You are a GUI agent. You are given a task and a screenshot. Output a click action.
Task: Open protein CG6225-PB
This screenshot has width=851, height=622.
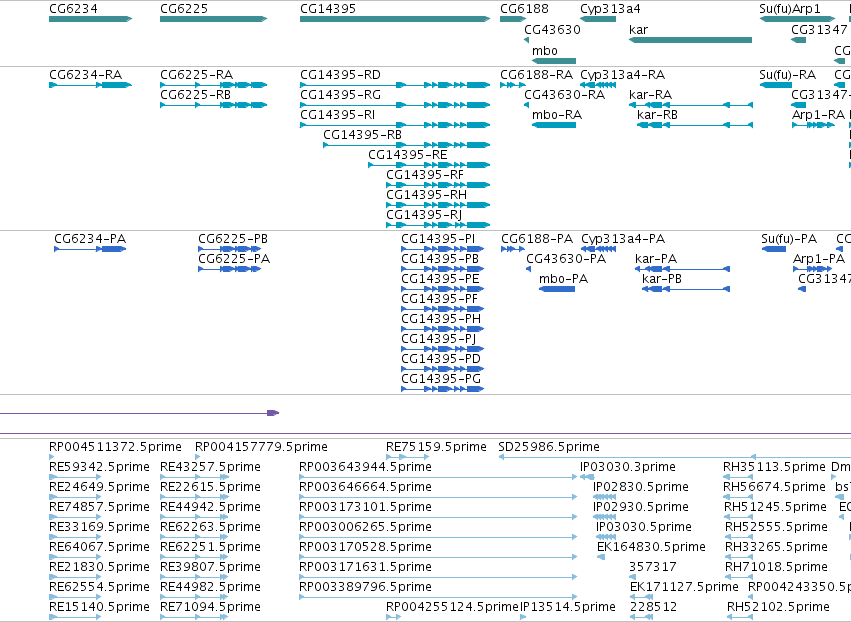(233, 239)
